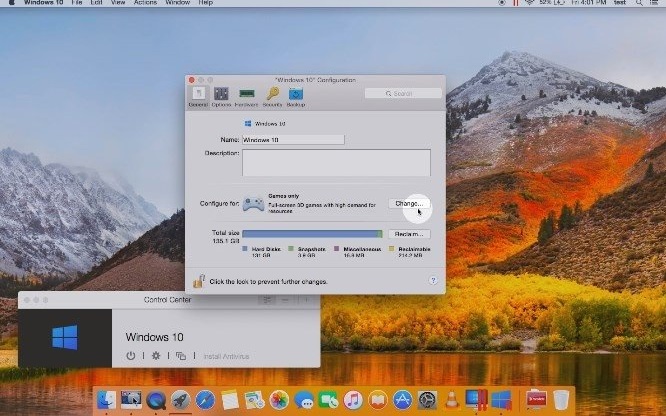Focus the Search field in the configuration window
This screenshot has width=666, height=416.
pyautogui.click(x=403, y=94)
